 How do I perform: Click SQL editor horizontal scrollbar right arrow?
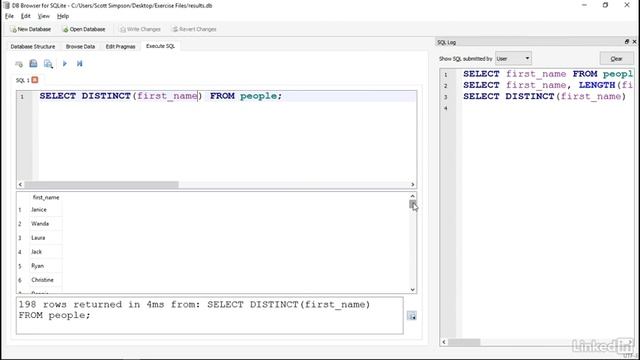click(413, 184)
